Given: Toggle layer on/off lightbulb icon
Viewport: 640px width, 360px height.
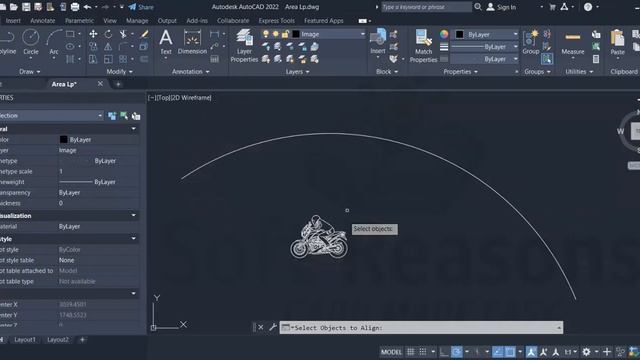Looking at the screenshot, I should (266, 34).
